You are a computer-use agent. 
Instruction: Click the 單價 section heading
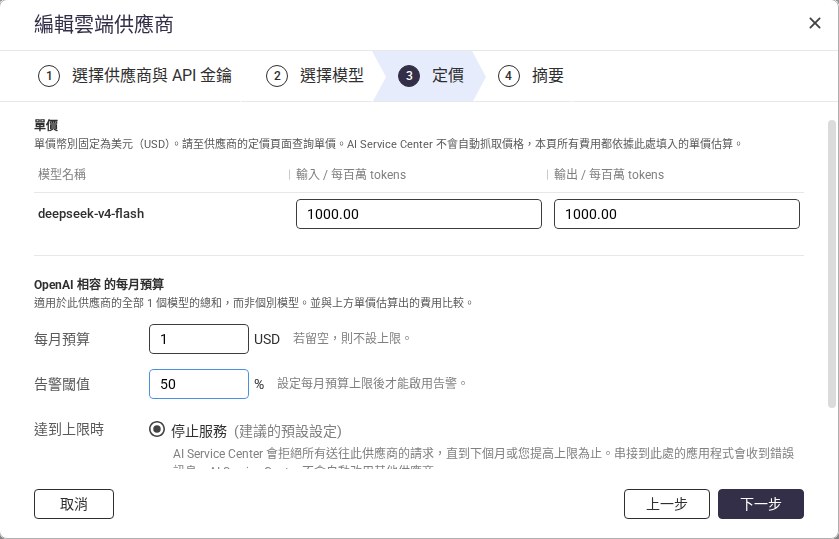coord(46,125)
